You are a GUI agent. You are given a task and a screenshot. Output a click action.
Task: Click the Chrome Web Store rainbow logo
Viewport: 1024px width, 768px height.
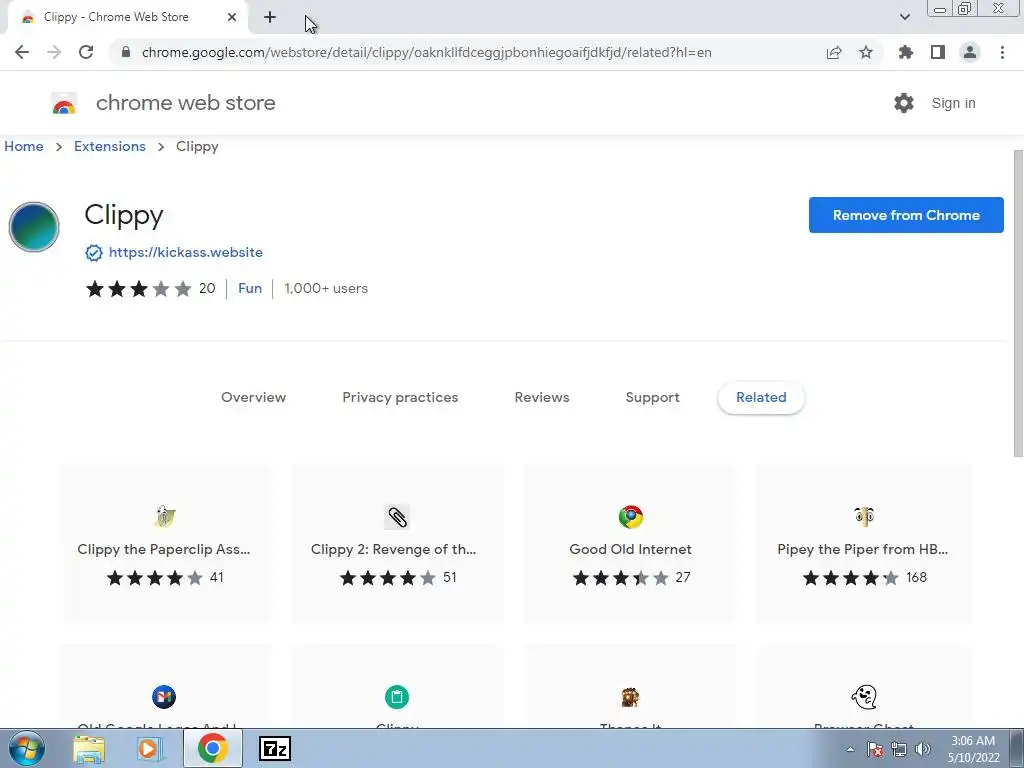pos(64,103)
